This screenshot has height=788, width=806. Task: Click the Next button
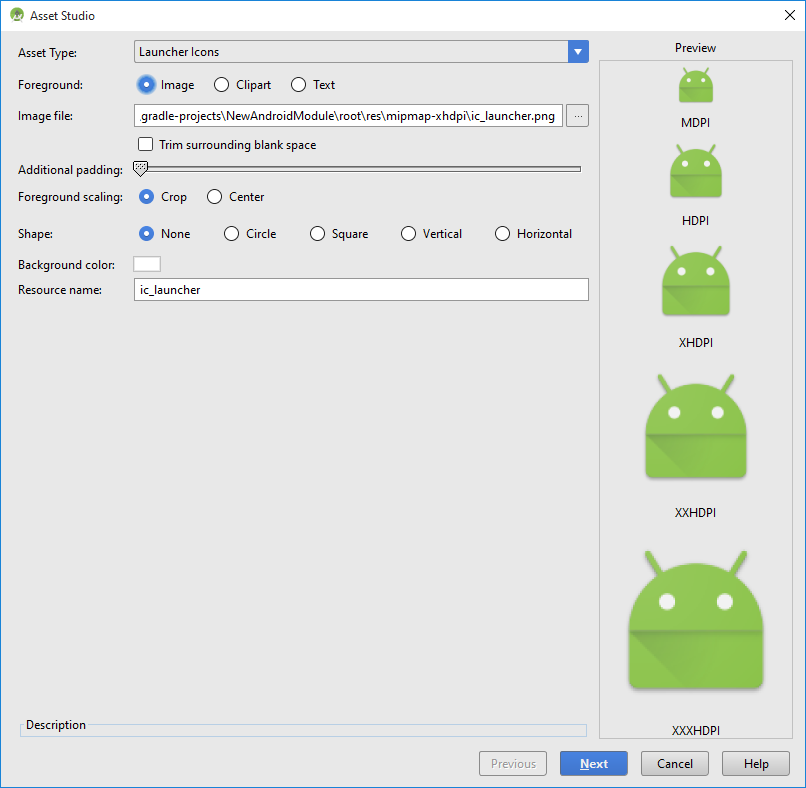pos(593,763)
